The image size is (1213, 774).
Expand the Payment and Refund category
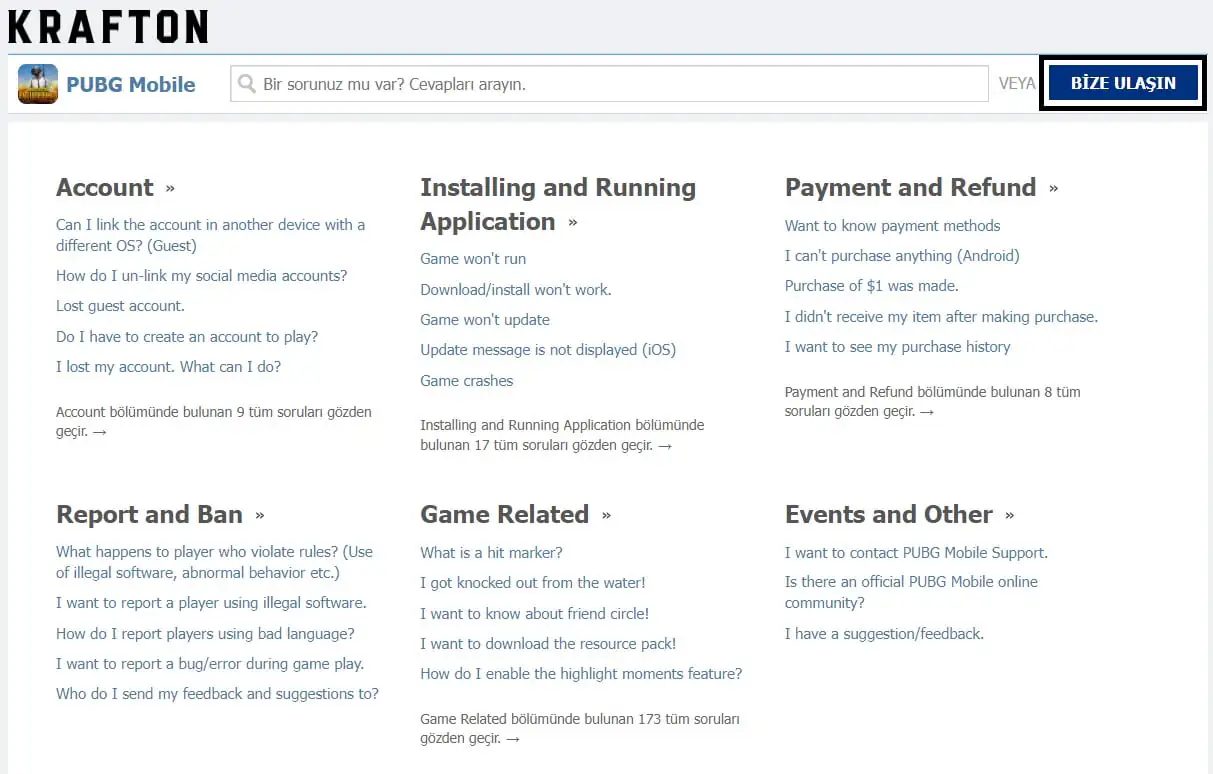click(x=910, y=188)
